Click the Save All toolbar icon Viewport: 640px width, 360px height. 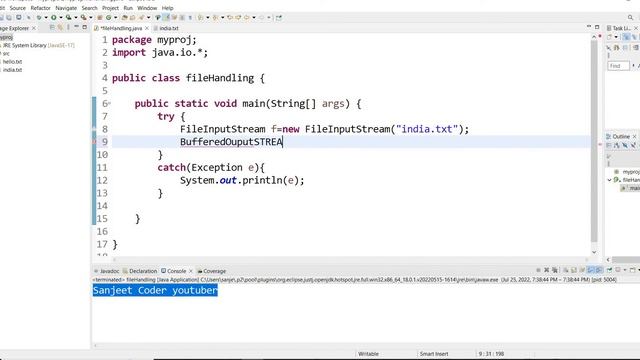9,18
